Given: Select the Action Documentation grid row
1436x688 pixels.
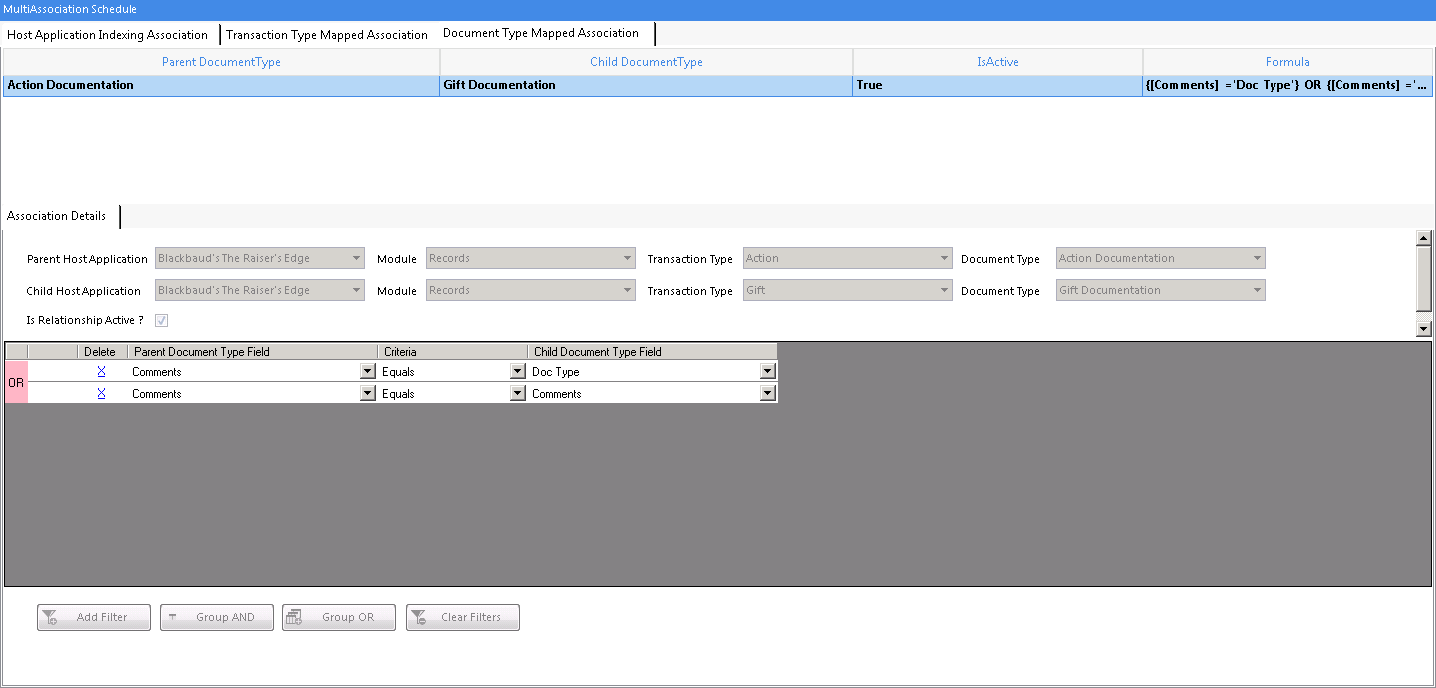Looking at the screenshot, I should 717,85.
